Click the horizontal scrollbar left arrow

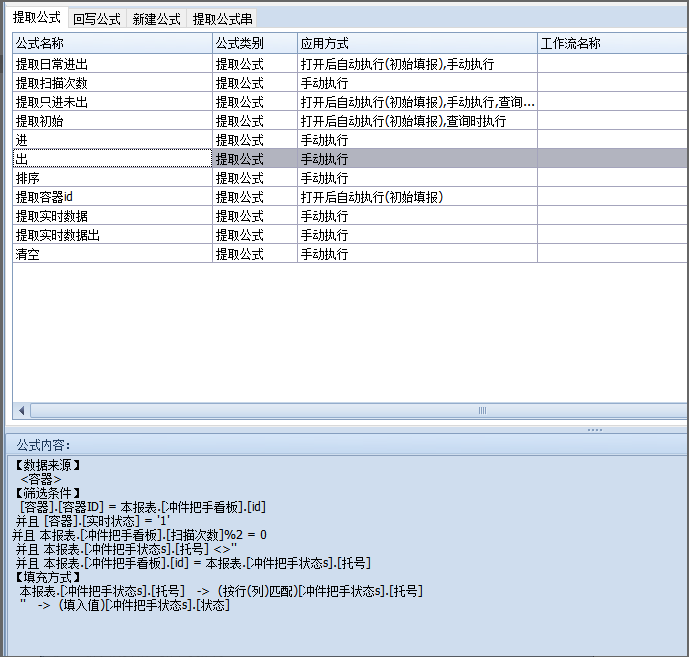coord(21,411)
